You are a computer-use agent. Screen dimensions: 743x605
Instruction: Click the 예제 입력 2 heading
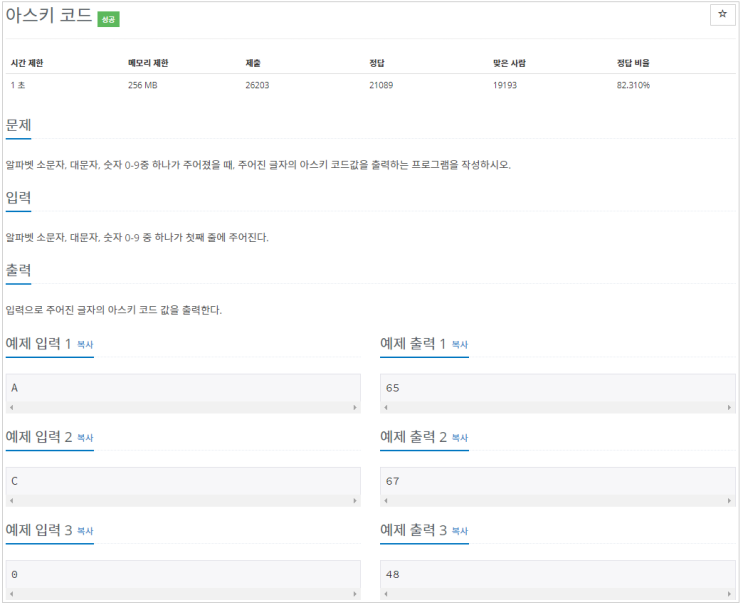coord(38,437)
